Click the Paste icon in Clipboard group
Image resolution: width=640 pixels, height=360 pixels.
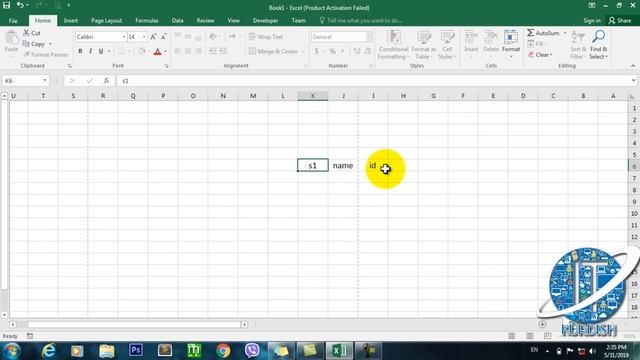[11, 38]
